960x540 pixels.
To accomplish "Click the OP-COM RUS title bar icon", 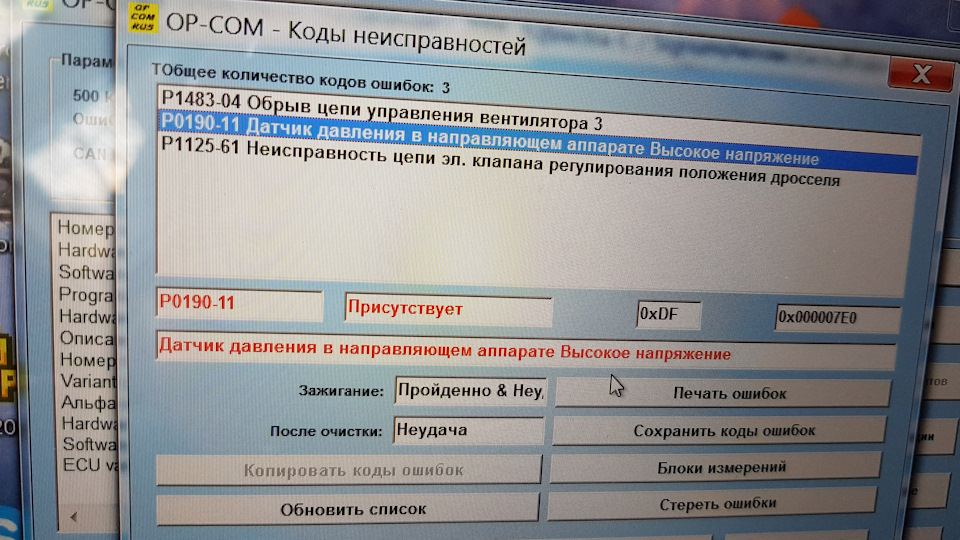I will 143,18.
